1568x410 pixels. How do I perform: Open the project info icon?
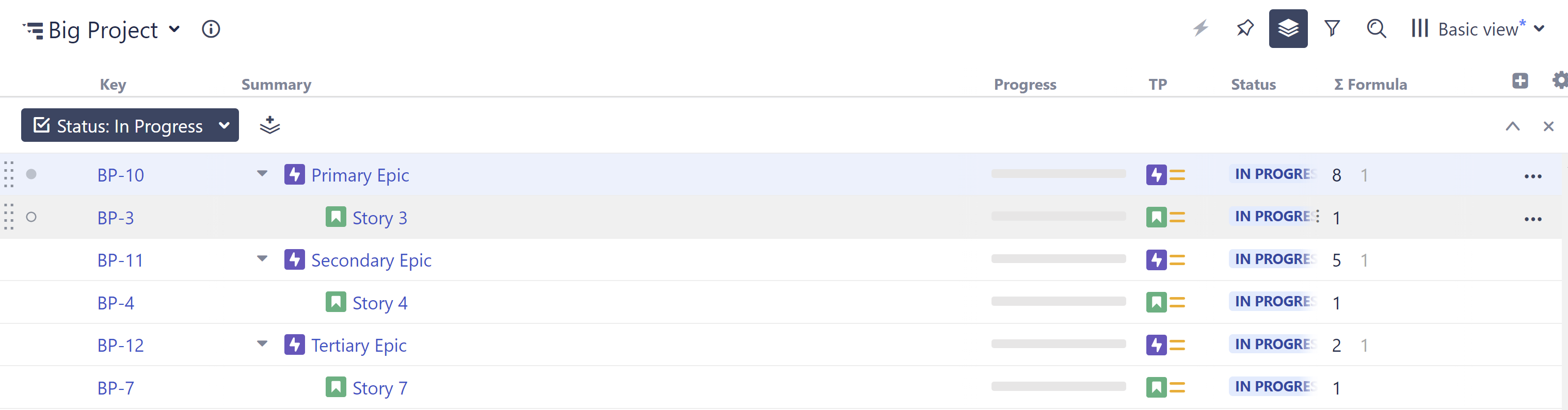(211, 29)
